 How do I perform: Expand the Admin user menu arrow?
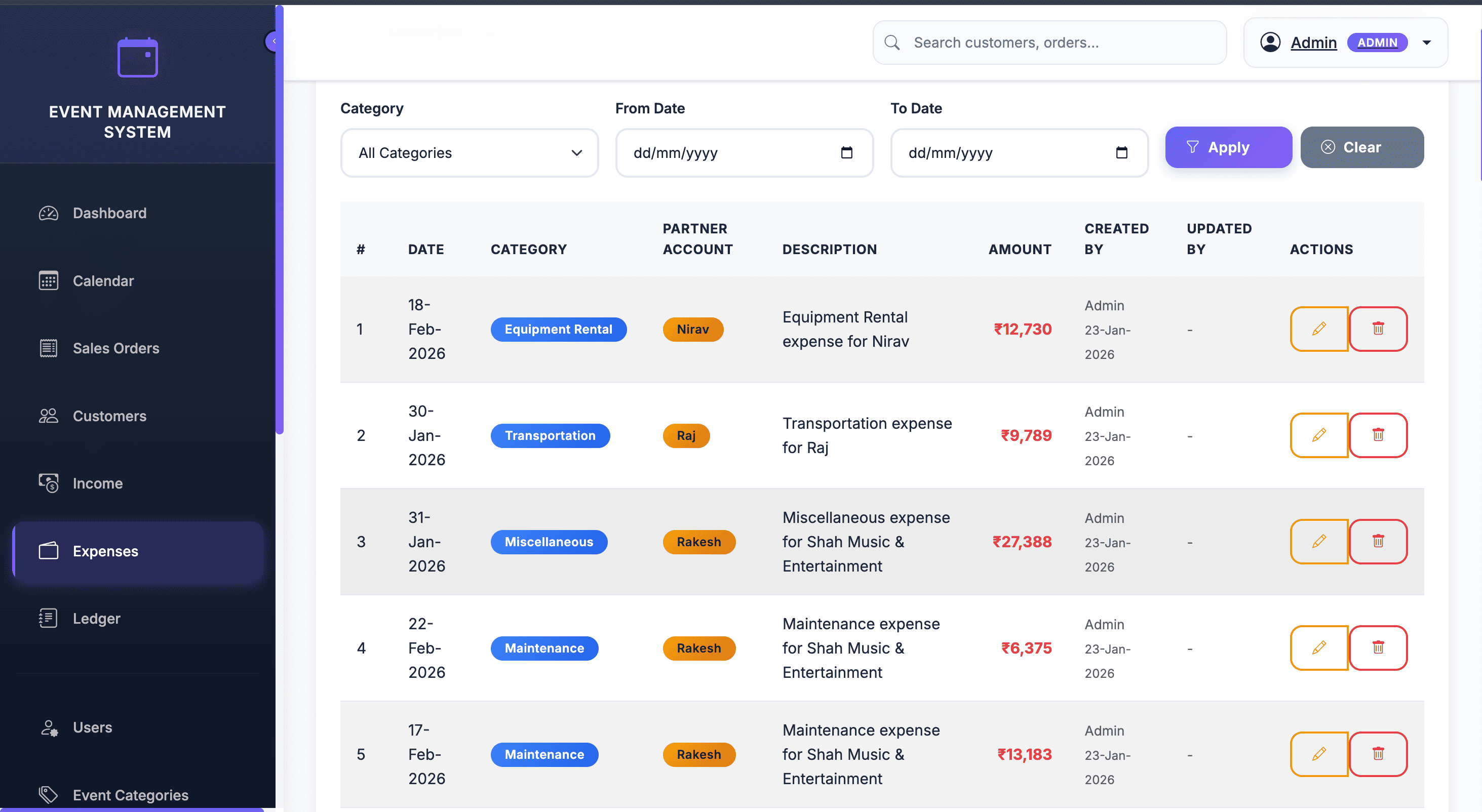click(1427, 43)
